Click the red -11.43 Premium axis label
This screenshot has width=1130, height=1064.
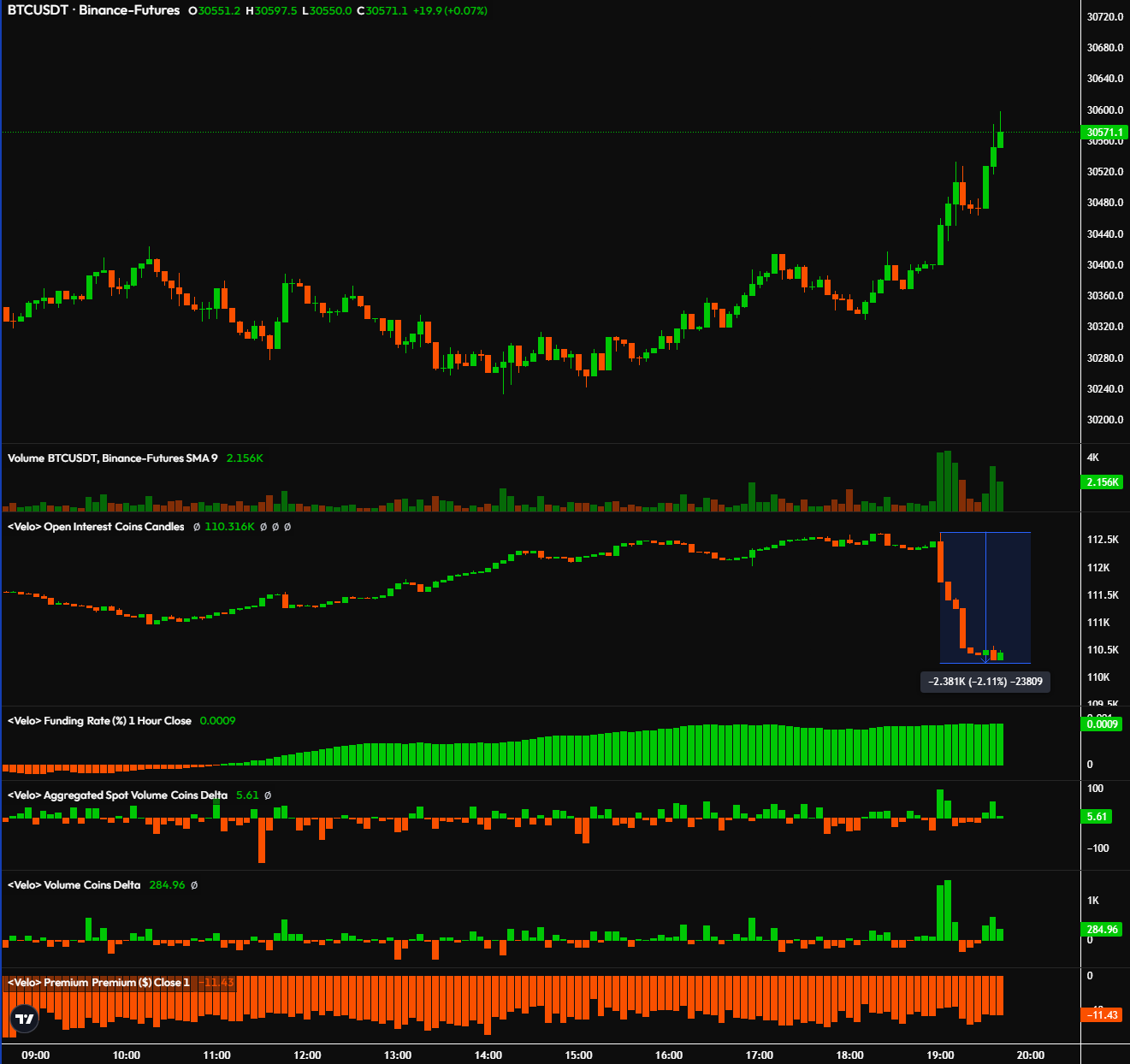pyautogui.click(x=1102, y=1015)
